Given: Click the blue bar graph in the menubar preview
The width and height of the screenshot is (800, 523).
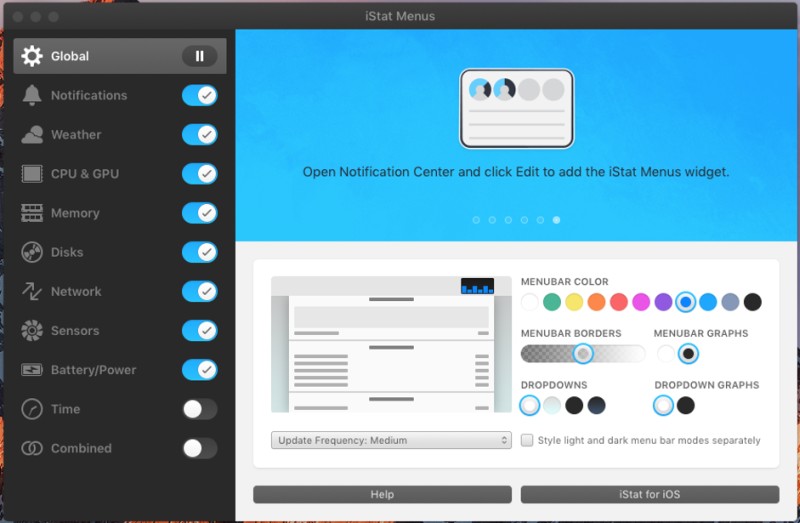Looking at the screenshot, I should pos(477,286).
